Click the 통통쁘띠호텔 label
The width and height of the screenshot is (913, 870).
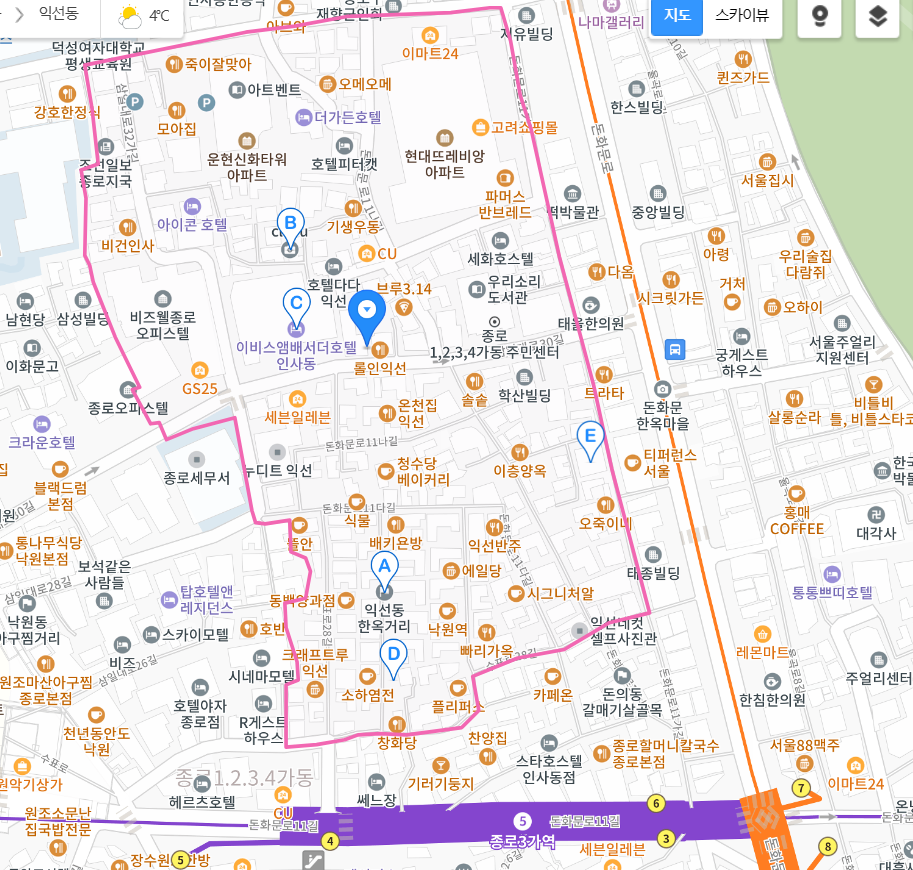click(833, 593)
